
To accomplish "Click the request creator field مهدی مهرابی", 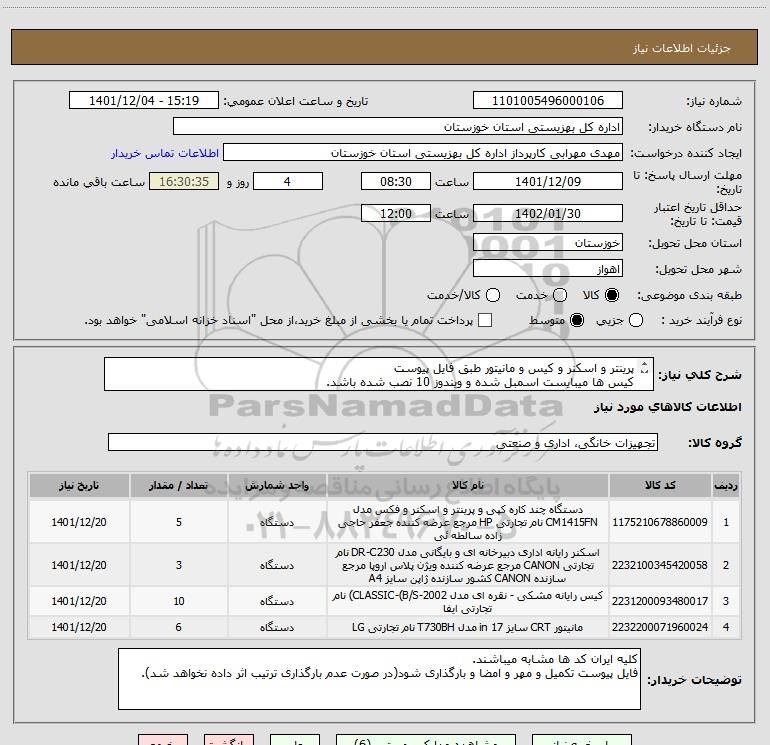I will [423, 153].
